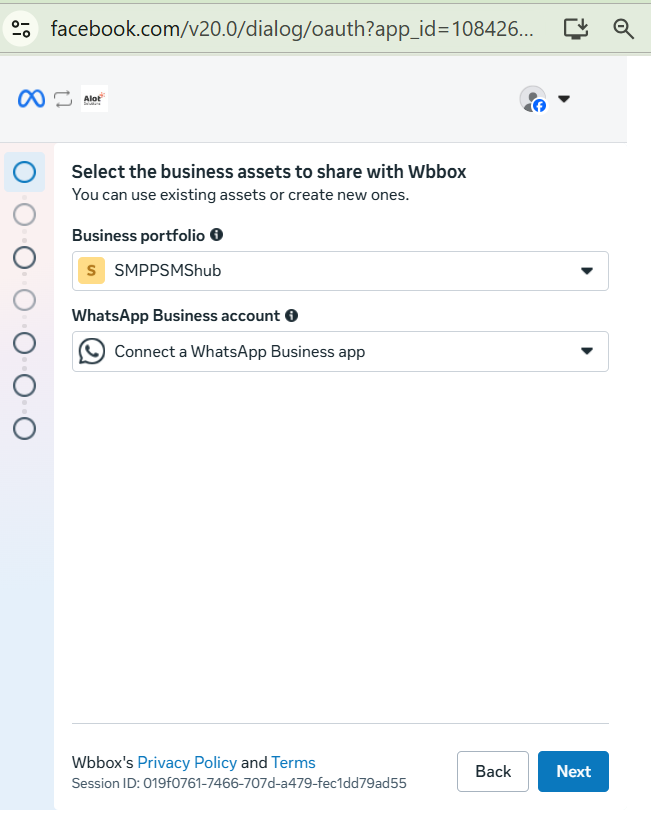Open the account menu arrow beside avatar
The width and height of the screenshot is (651, 823).
click(564, 99)
